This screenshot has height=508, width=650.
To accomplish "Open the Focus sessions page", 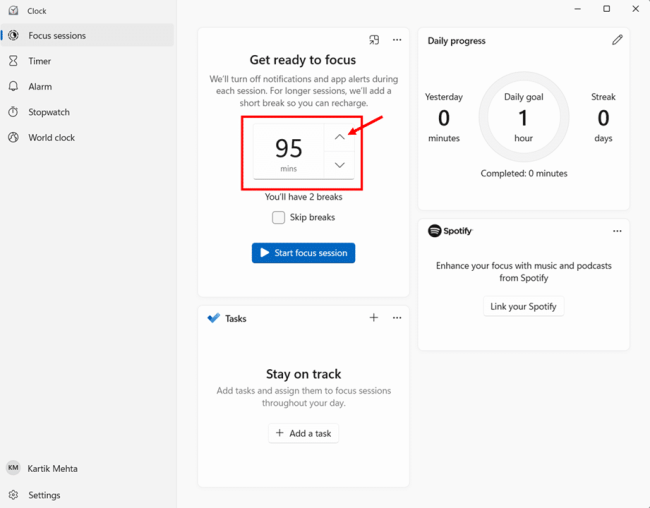I will (87, 35).
